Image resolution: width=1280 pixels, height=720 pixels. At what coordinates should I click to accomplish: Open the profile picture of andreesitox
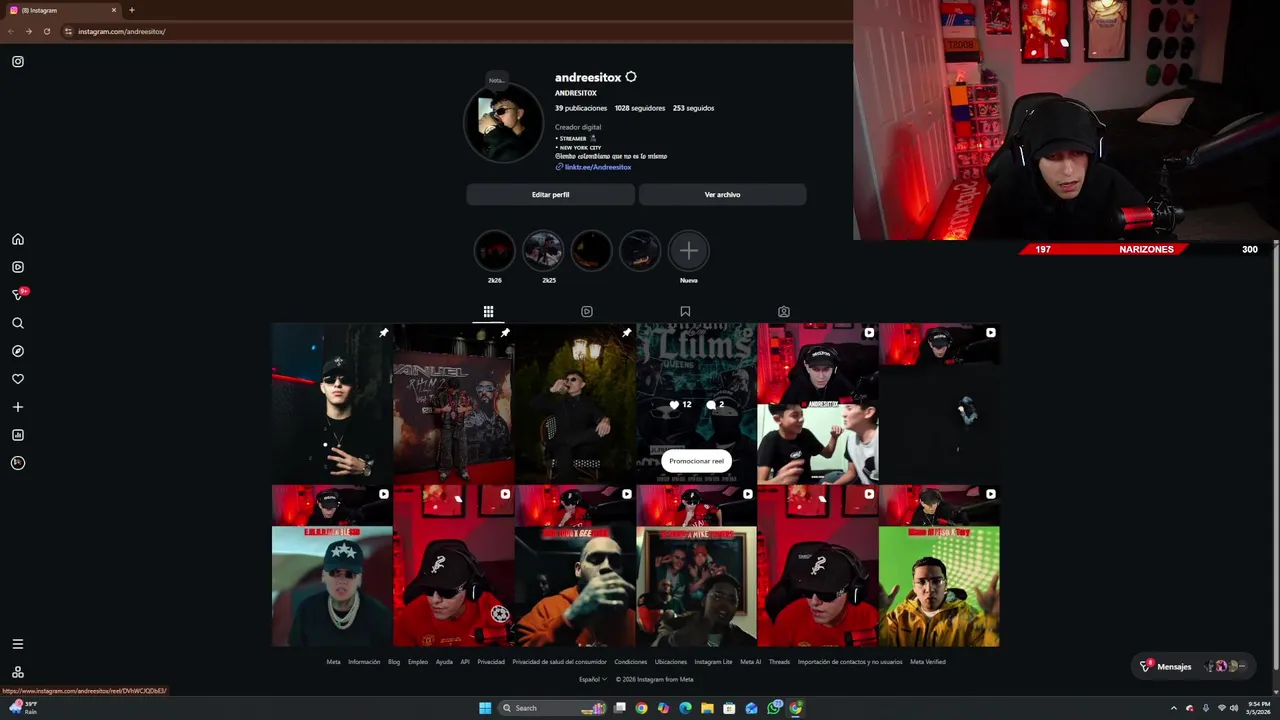click(503, 123)
